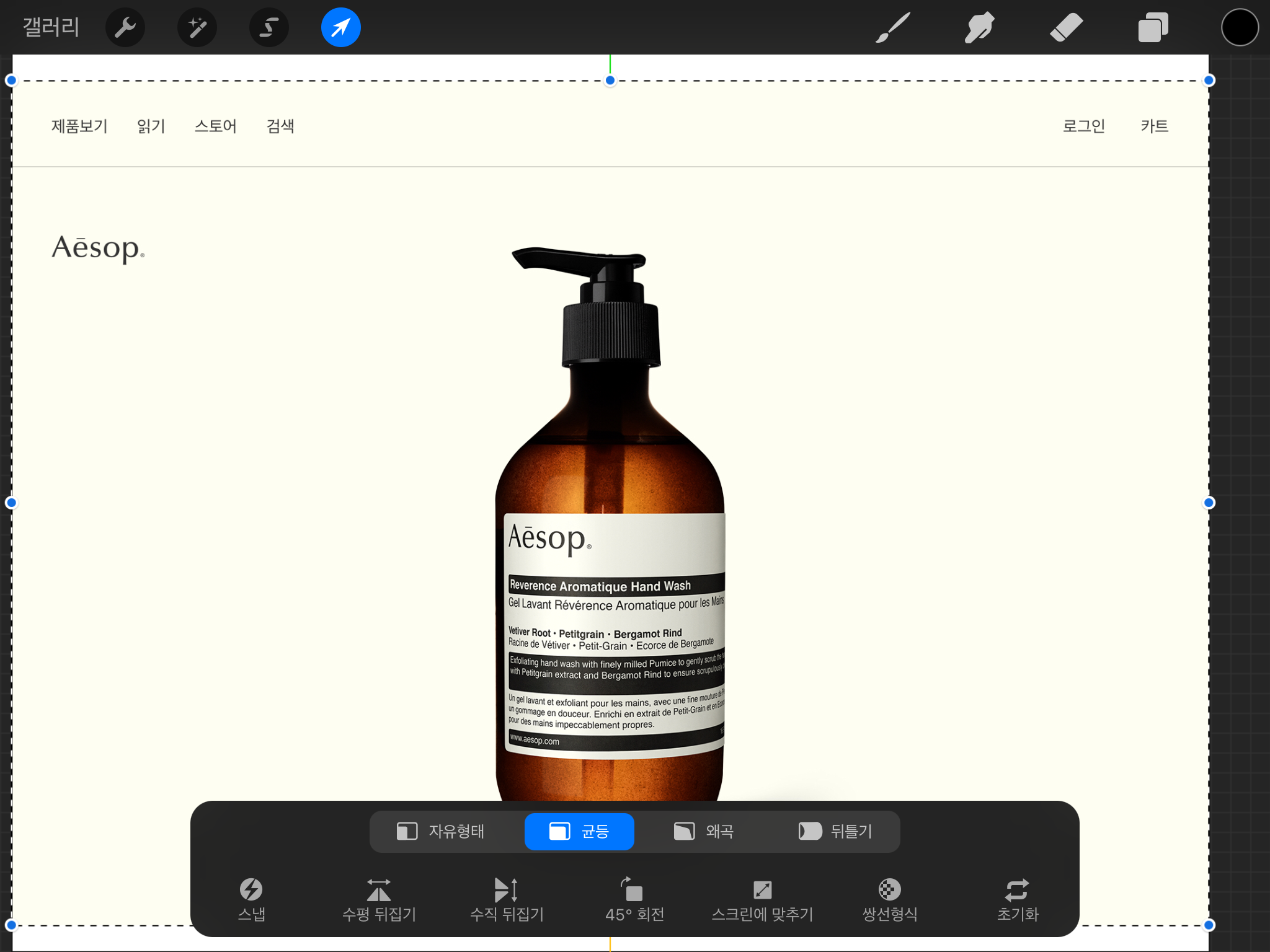Screen dimensions: 1270x952
Task: Rotate 45° with 45° 회전
Action: click(x=634, y=899)
